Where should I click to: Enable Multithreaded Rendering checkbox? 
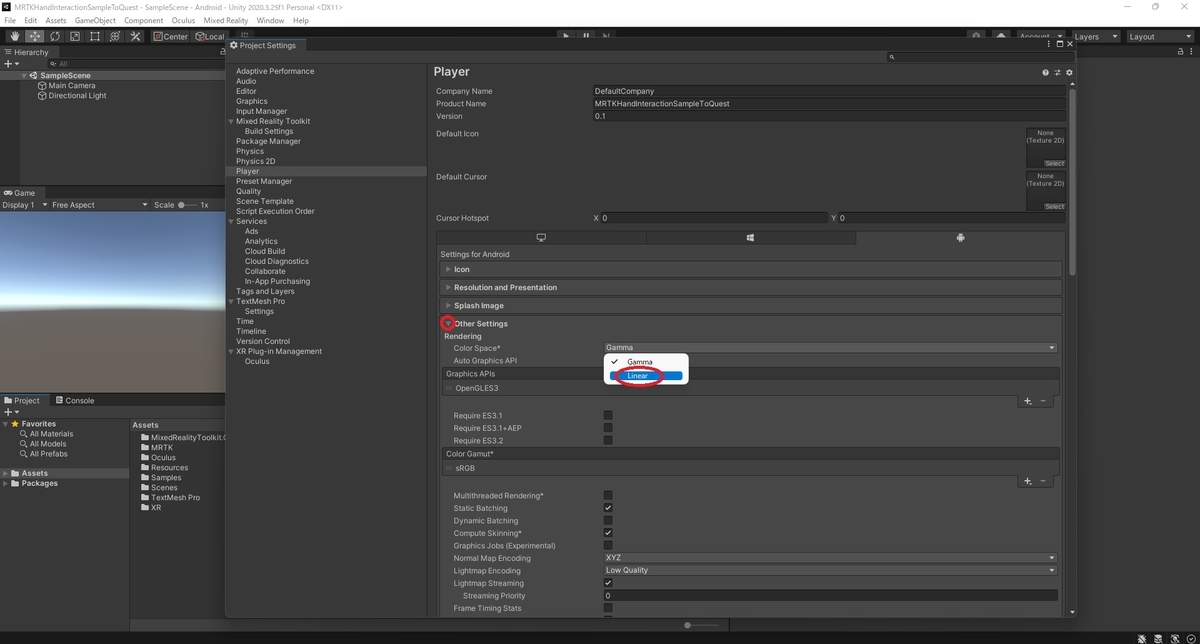[608, 496]
